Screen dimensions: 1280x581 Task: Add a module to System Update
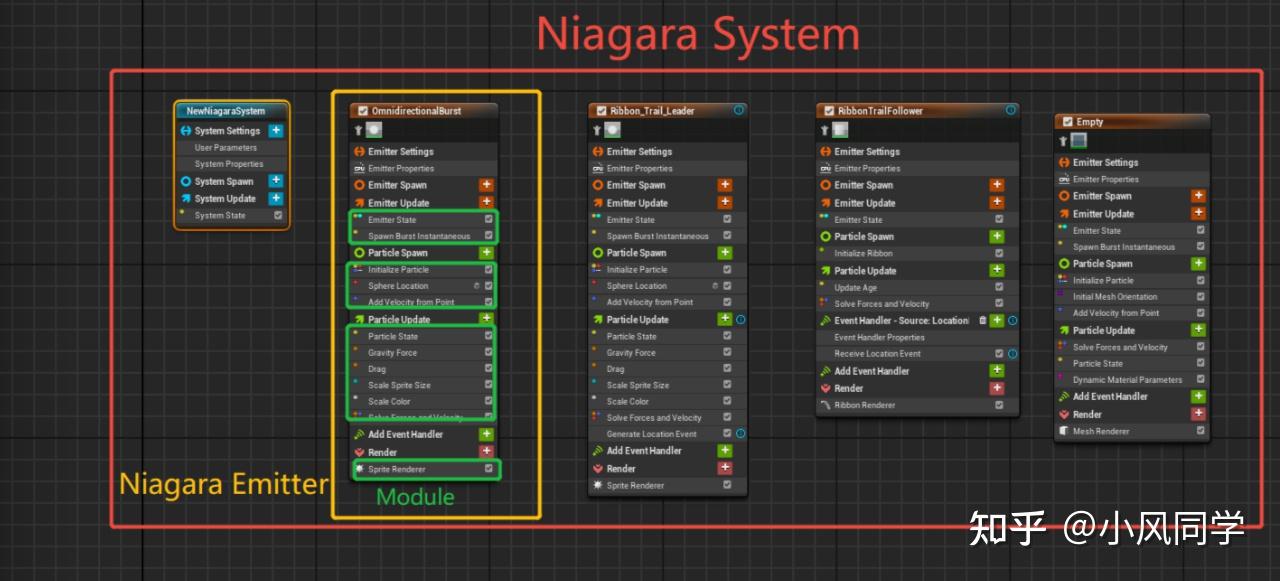click(276, 199)
